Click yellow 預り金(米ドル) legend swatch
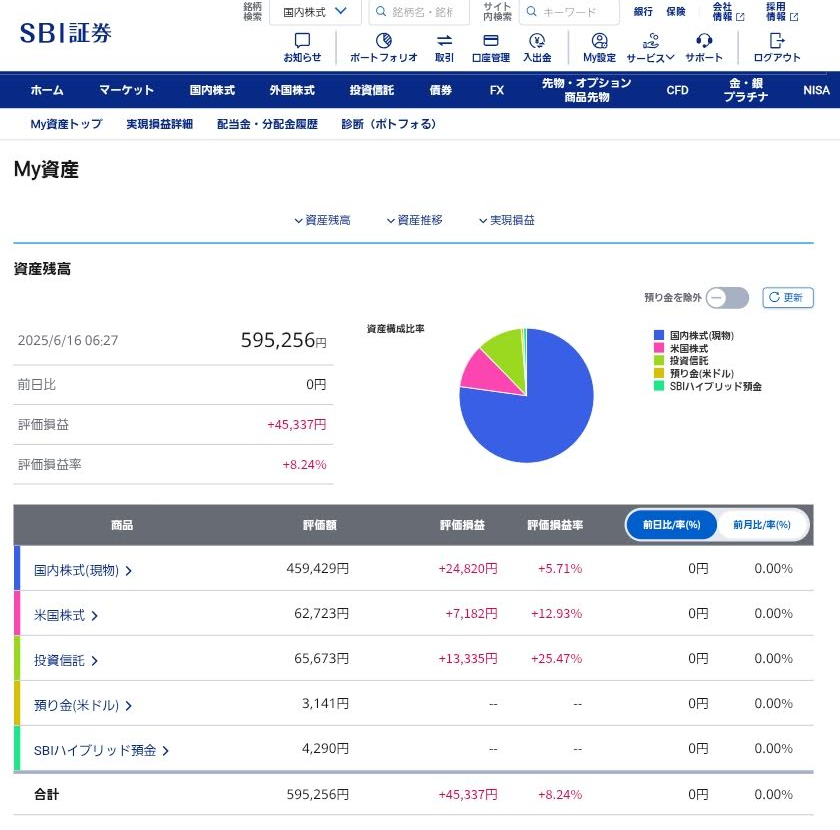The image size is (840, 830). pos(659,373)
